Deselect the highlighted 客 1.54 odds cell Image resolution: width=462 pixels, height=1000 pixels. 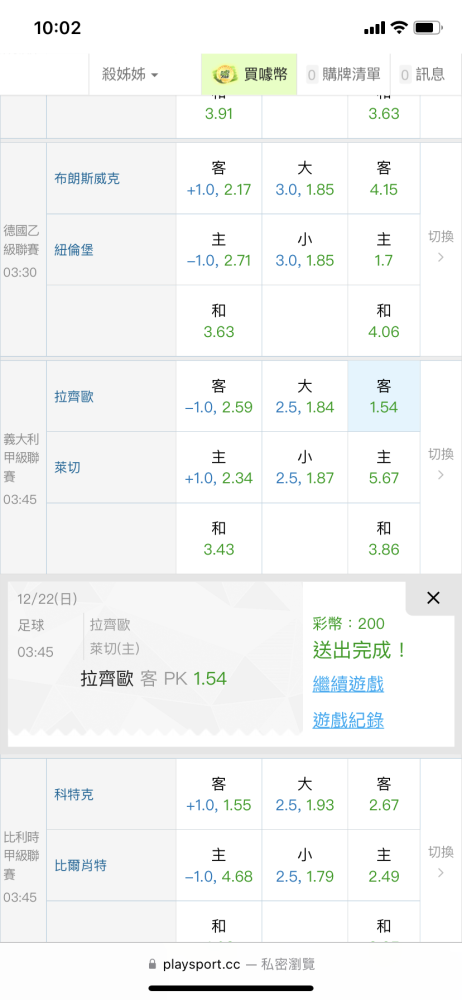coord(384,396)
